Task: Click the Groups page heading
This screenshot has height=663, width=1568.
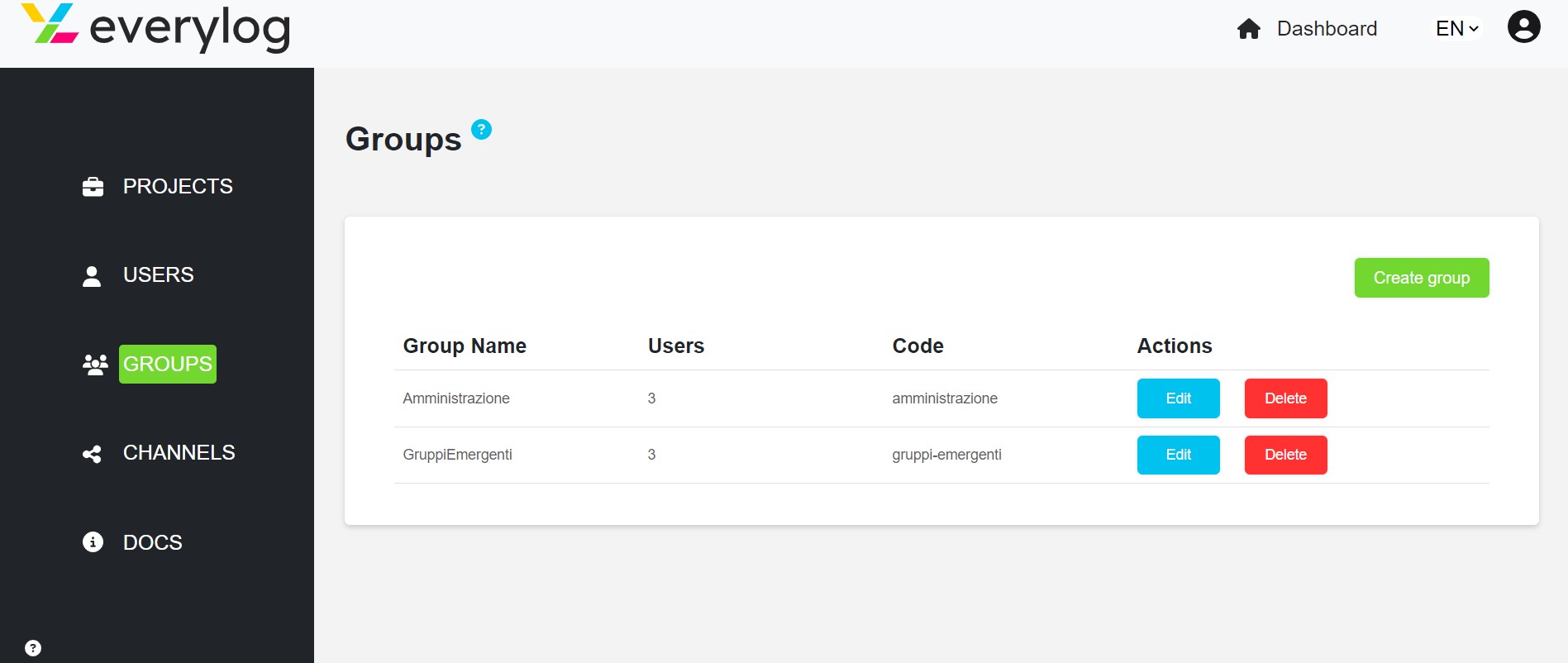Action: 403,139
